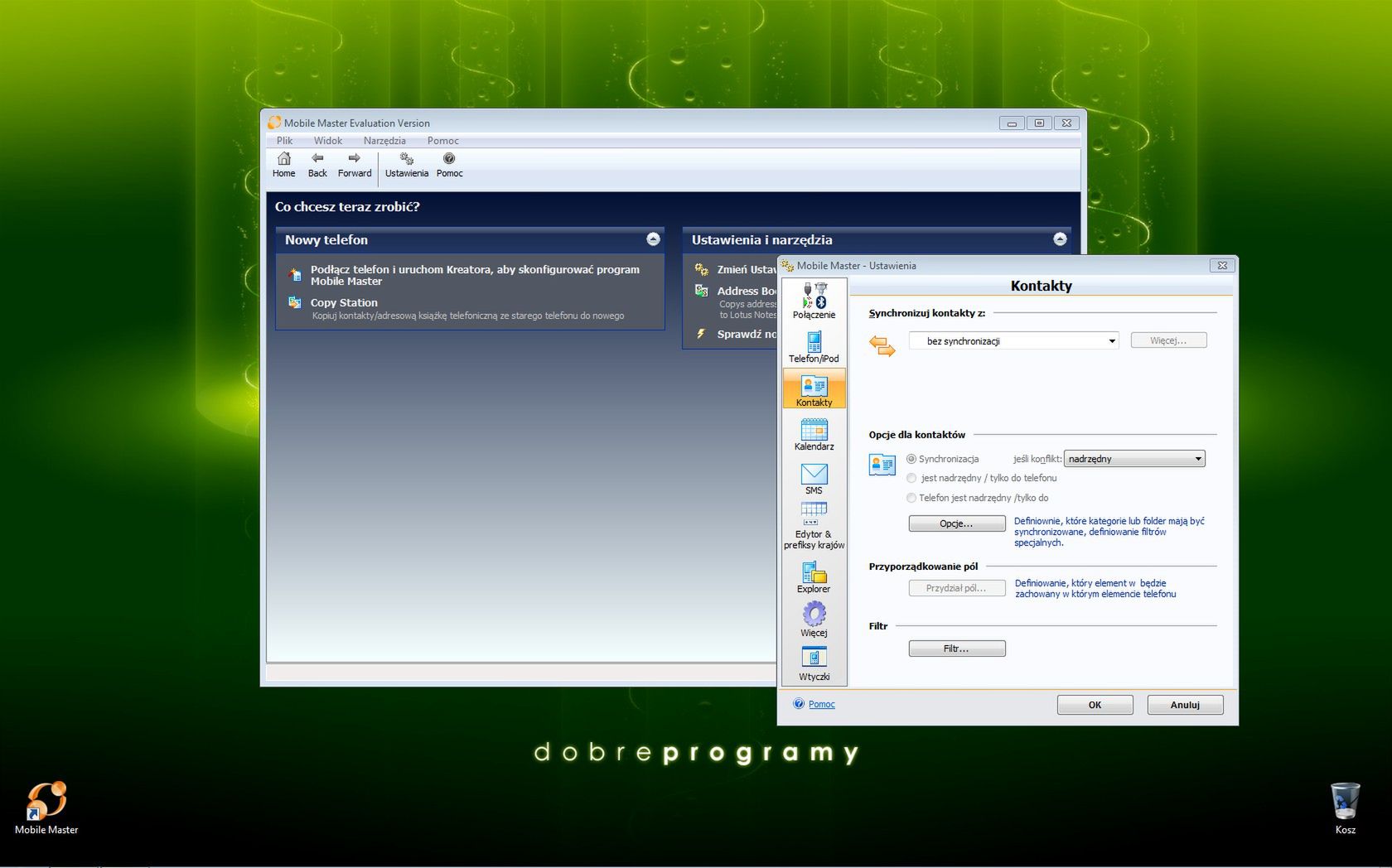Screen dimensions: 1392x868
Task: Click the Zmień Ustawienia gears icon
Action: (x=701, y=269)
